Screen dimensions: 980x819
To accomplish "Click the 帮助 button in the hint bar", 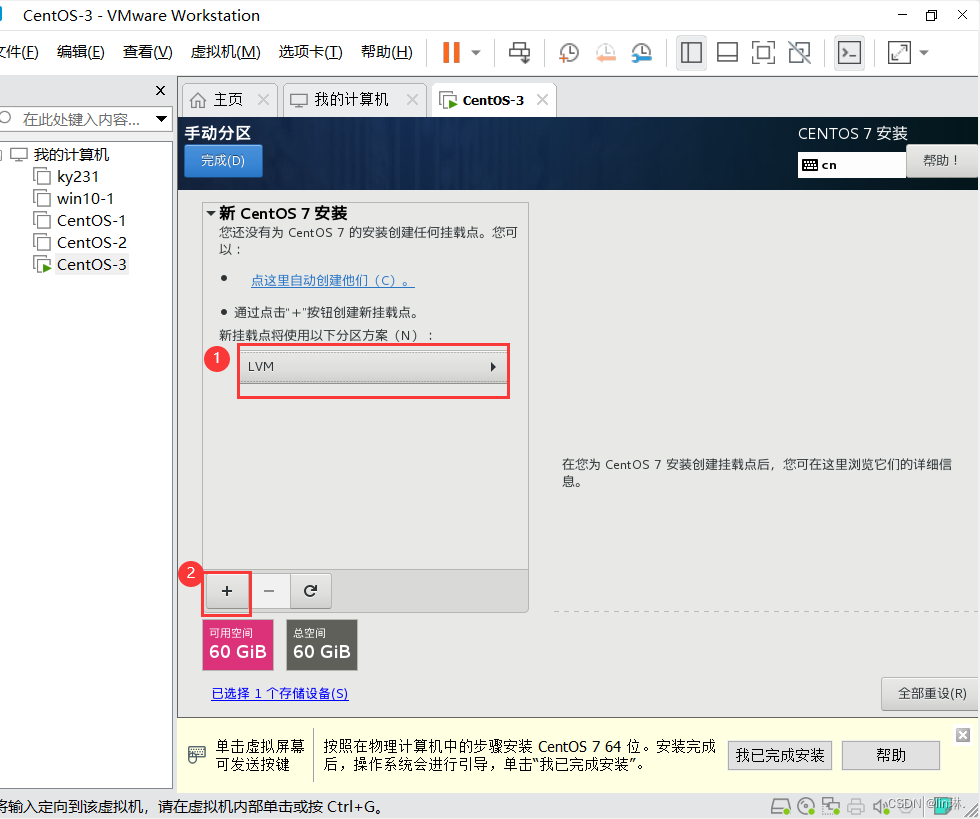I will 891,755.
